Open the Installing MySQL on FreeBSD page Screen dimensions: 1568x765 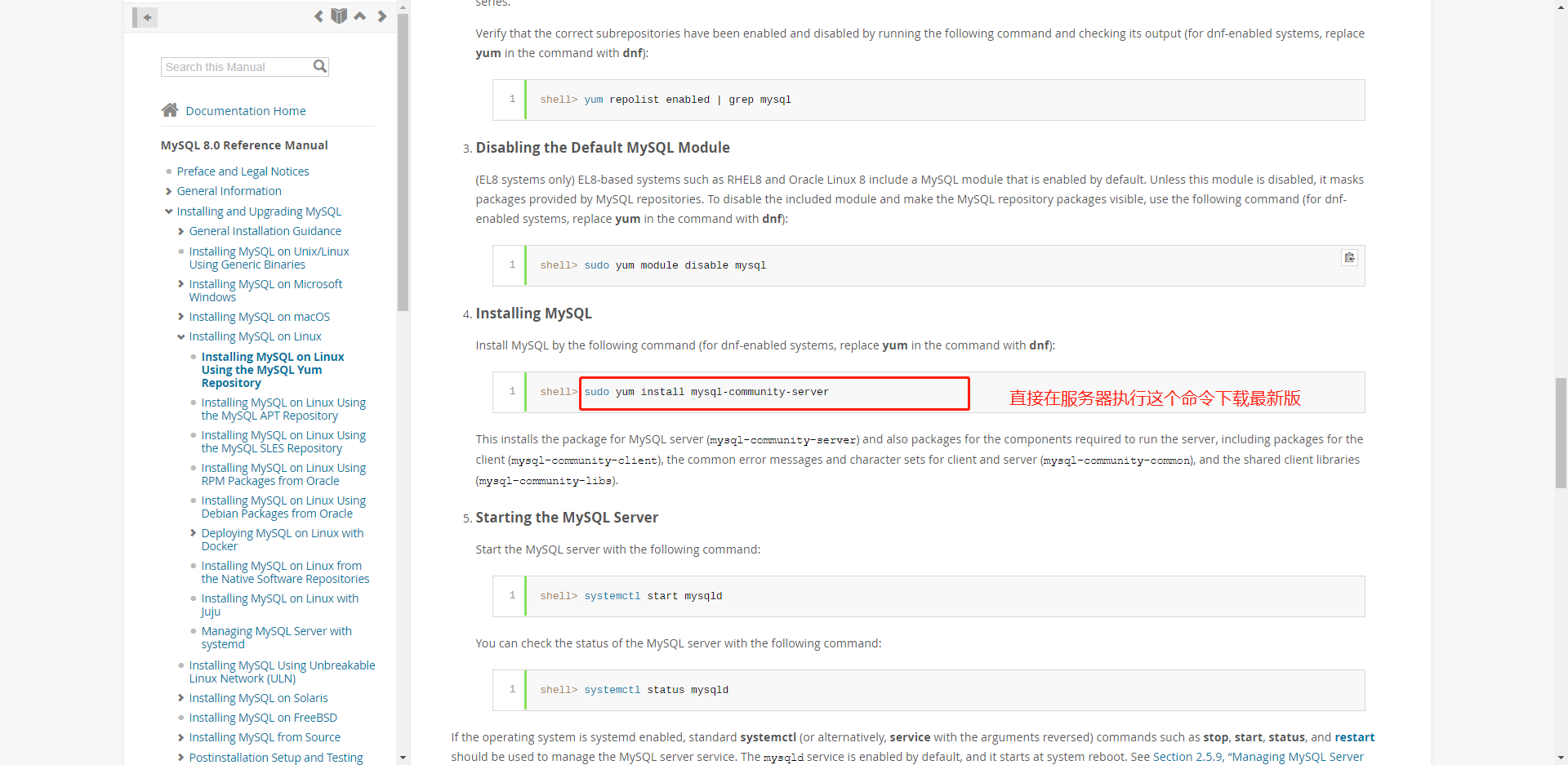[263, 718]
